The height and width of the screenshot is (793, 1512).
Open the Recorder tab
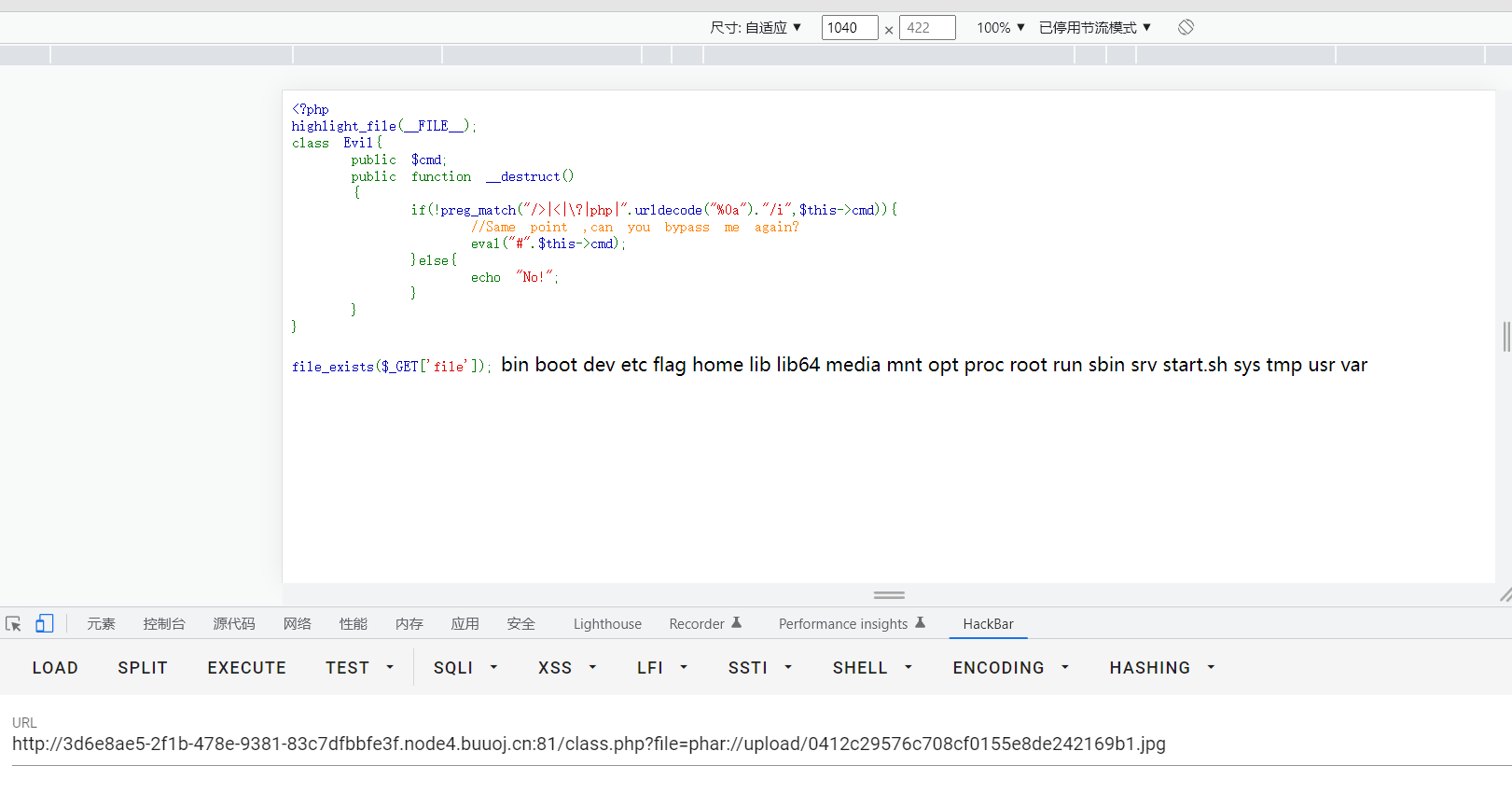click(x=705, y=624)
